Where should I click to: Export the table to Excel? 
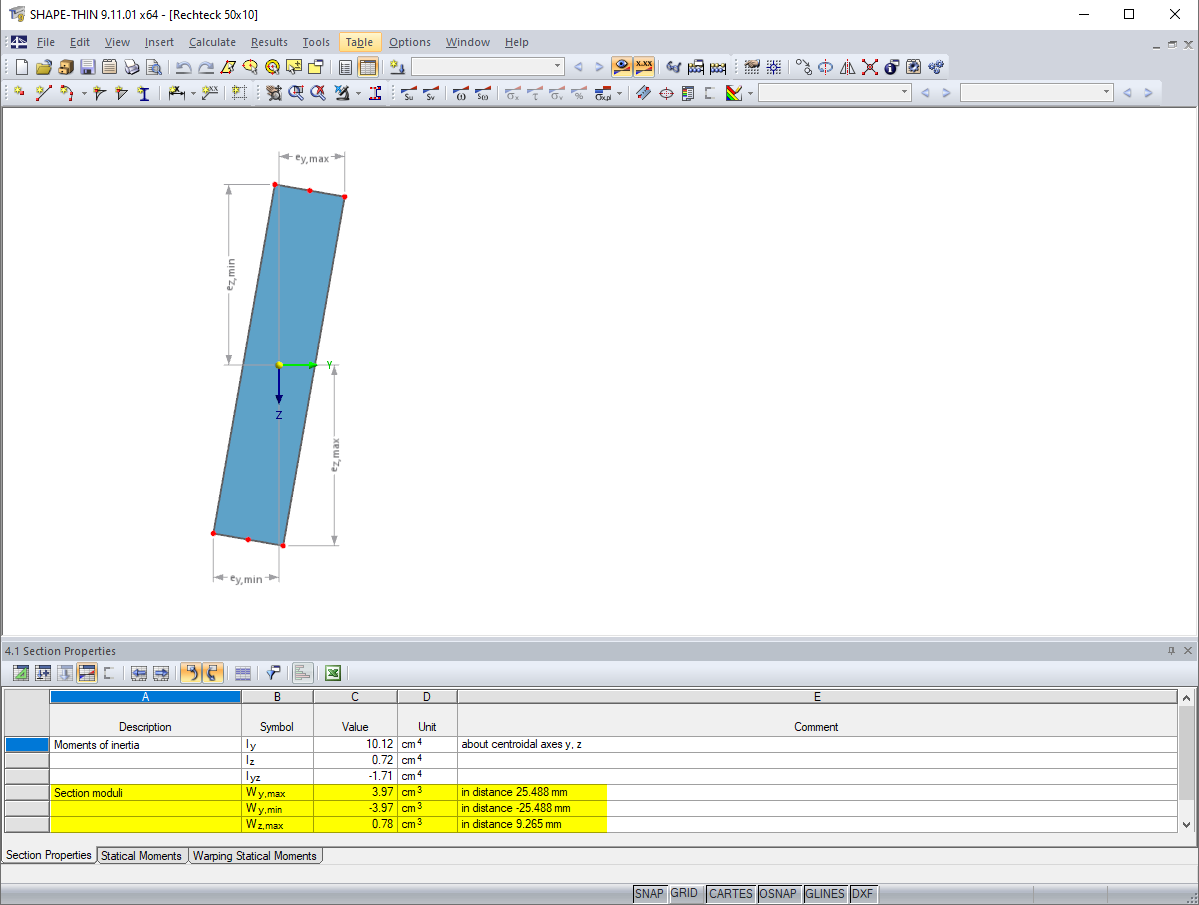pyautogui.click(x=332, y=673)
